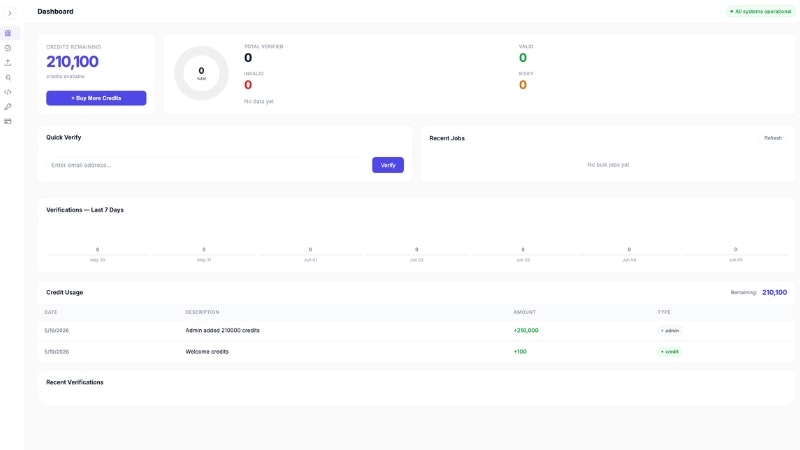This screenshot has height=450, width=800.
Task: Click the +210,000 amount cell
Action: pos(526,331)
